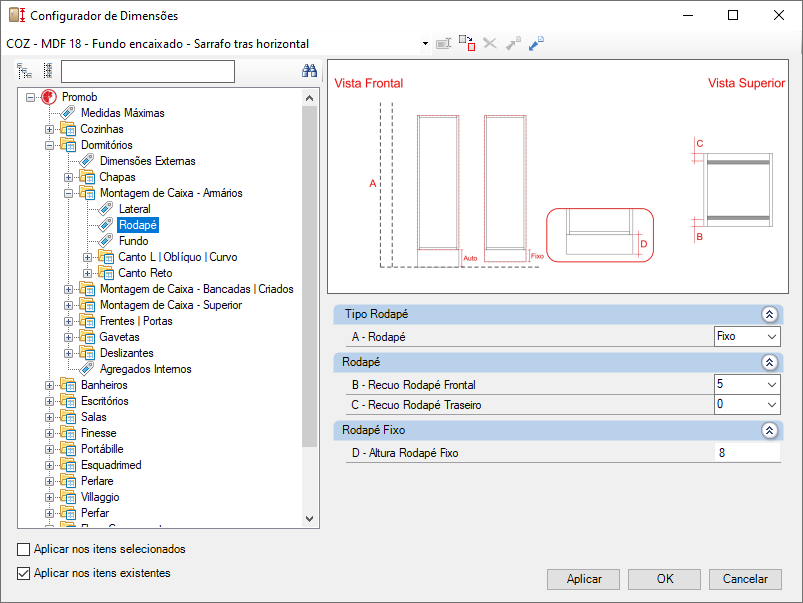803x603 pixels.
Task: Click the app icon in title bar
Action: point(17,15)
